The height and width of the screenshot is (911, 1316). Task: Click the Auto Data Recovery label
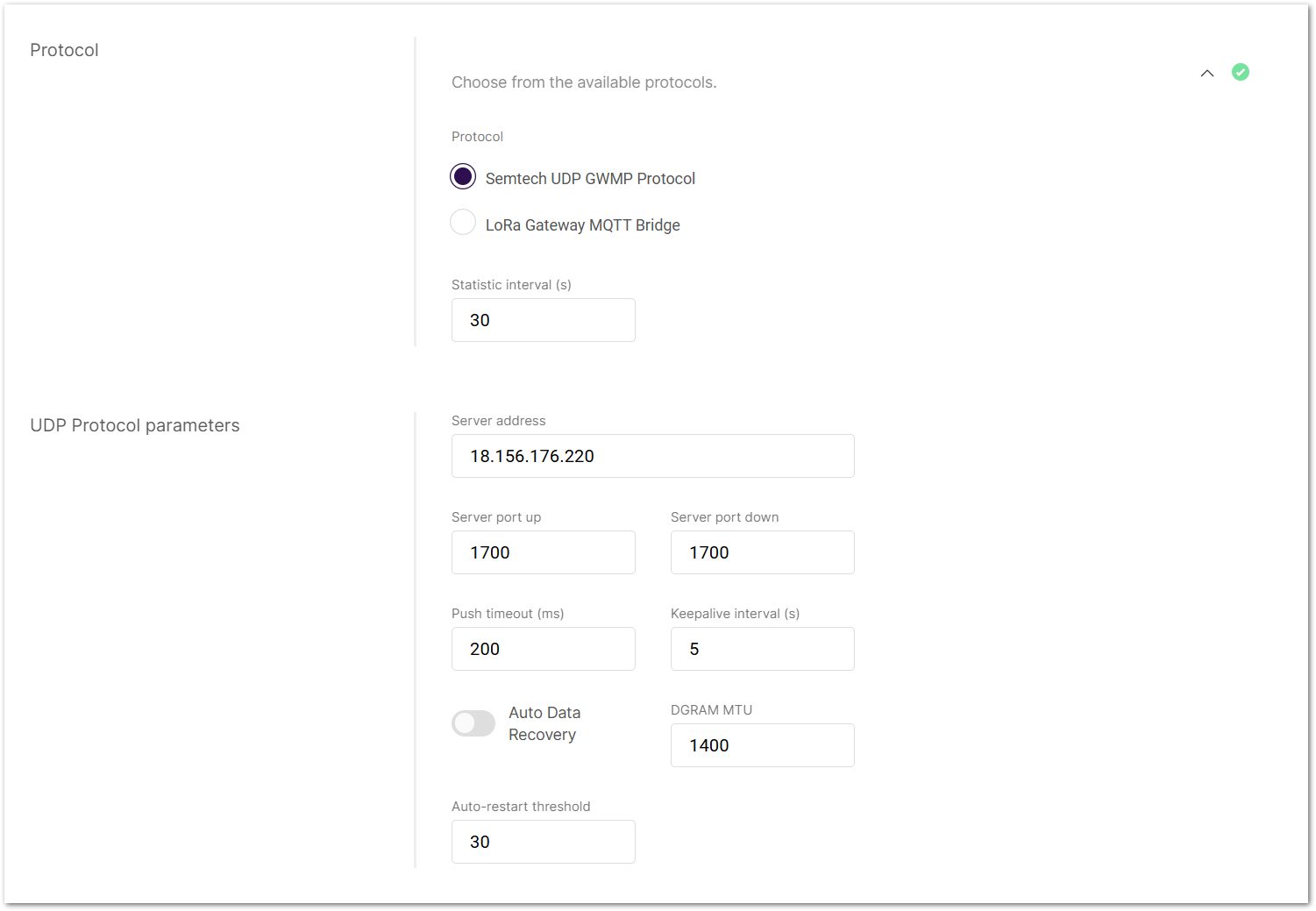pos(544,723)
